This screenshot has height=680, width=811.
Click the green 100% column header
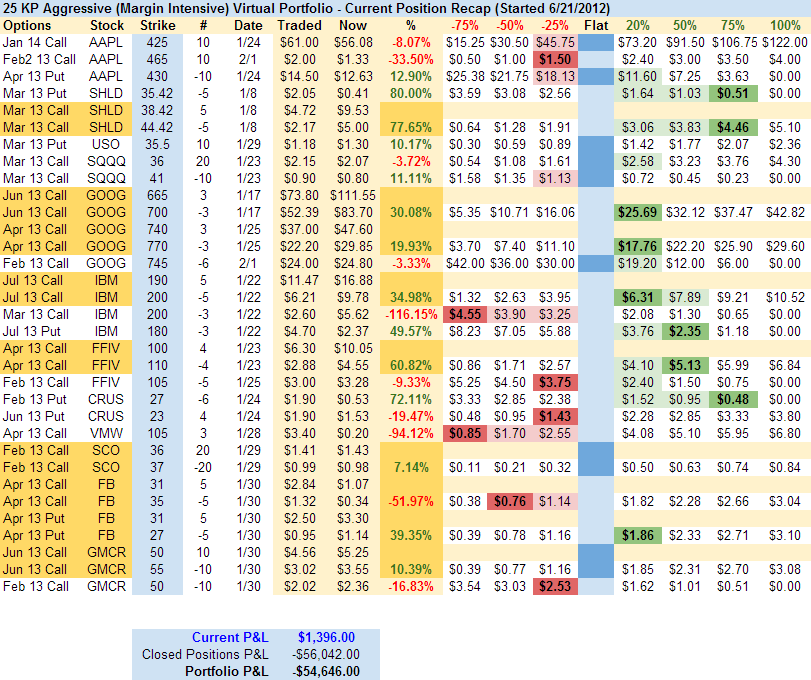point(785,24)
